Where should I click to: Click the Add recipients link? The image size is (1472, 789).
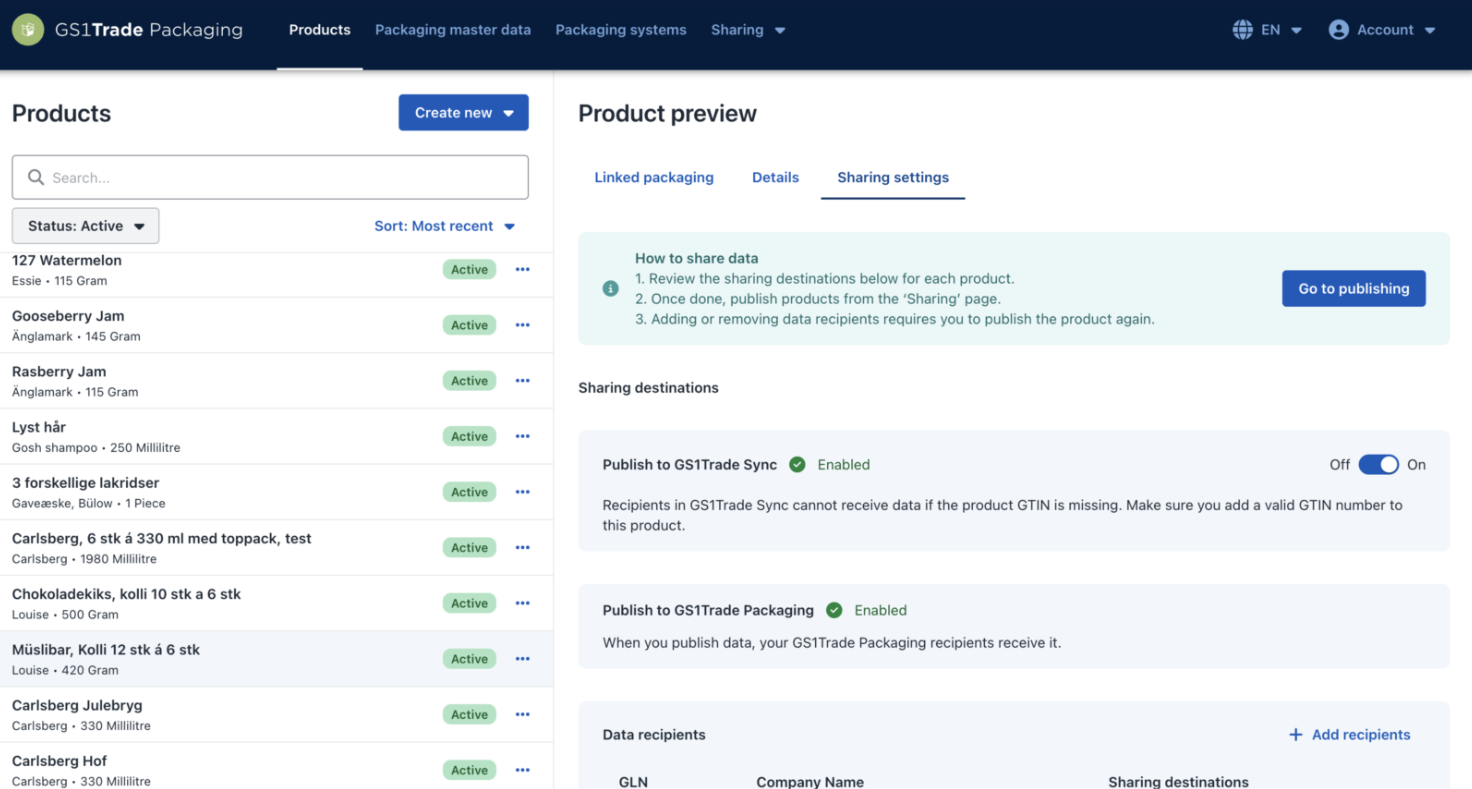(1350, 734)
